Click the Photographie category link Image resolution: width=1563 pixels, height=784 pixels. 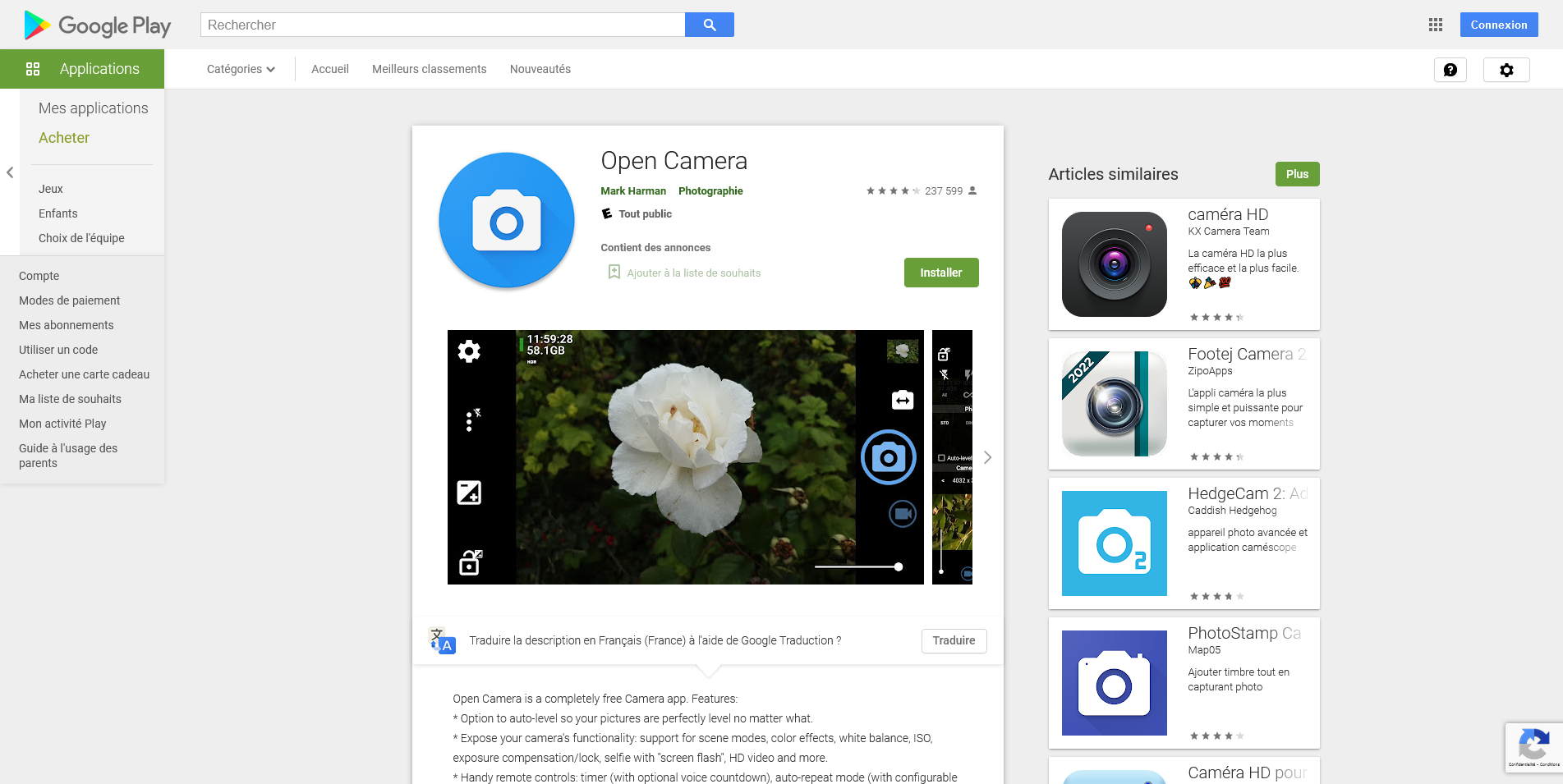710,190
